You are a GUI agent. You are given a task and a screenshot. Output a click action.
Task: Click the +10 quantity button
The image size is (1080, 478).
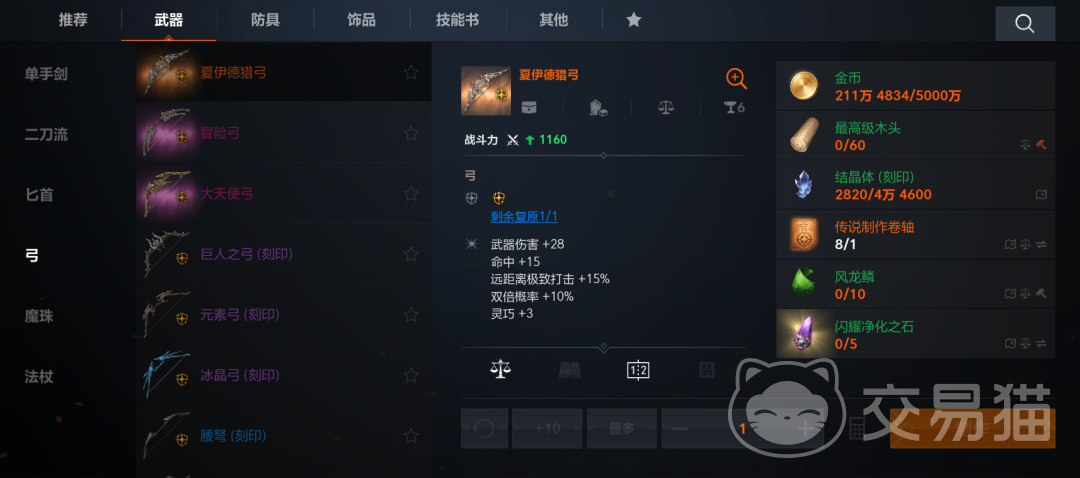click(547, 428)
